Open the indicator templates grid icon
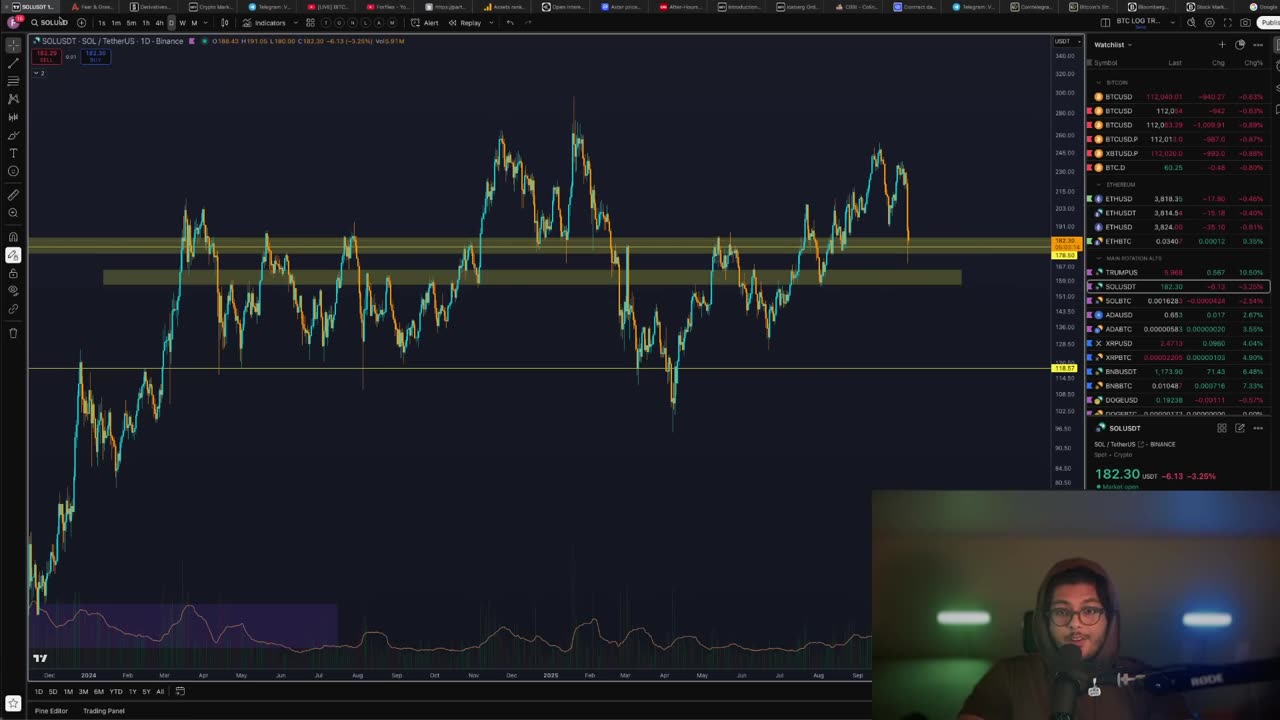Screen dimensions: 1280x720 click(310, 22)
